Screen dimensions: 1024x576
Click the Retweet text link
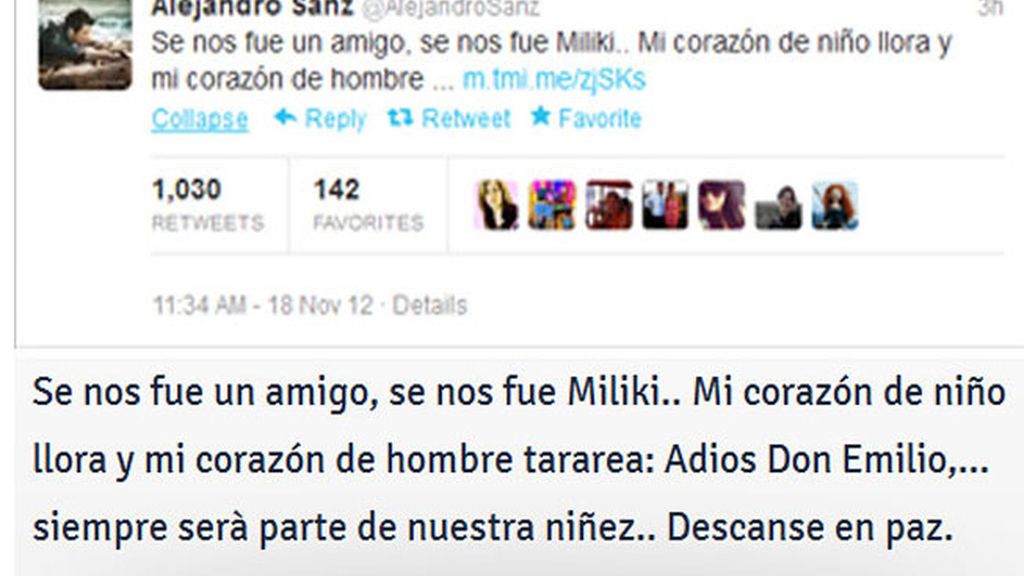click(466, 118)
